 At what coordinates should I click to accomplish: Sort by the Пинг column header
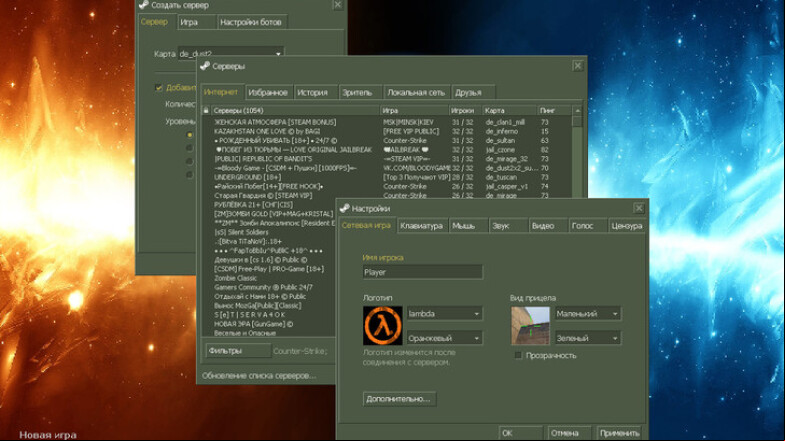[554, 110]
